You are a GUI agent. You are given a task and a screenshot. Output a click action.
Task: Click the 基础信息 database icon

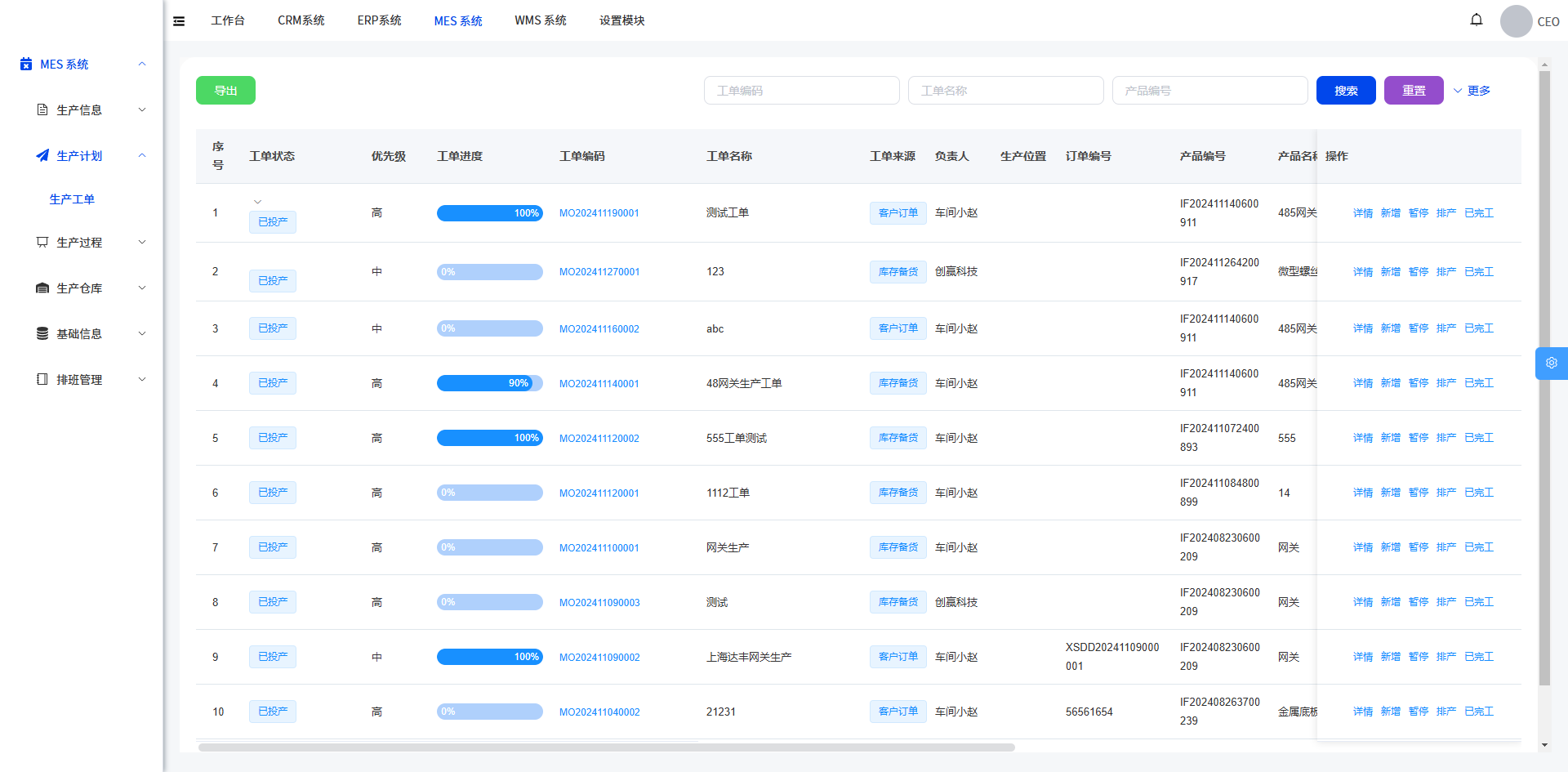point(42,333)
